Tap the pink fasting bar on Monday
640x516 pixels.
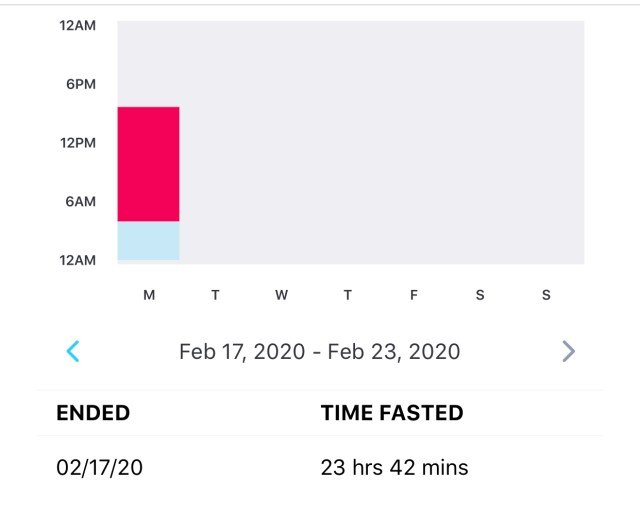coord(149,164)
